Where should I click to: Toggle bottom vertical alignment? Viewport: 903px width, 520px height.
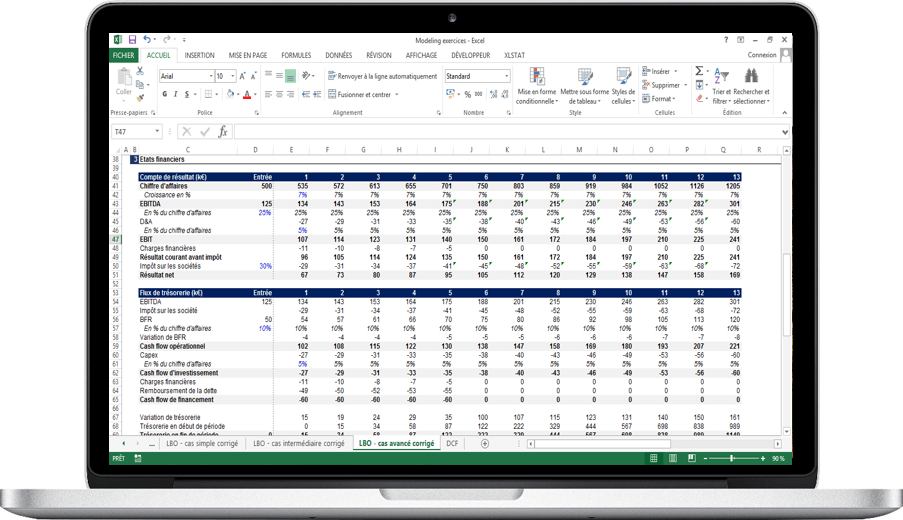coord(290,76)
